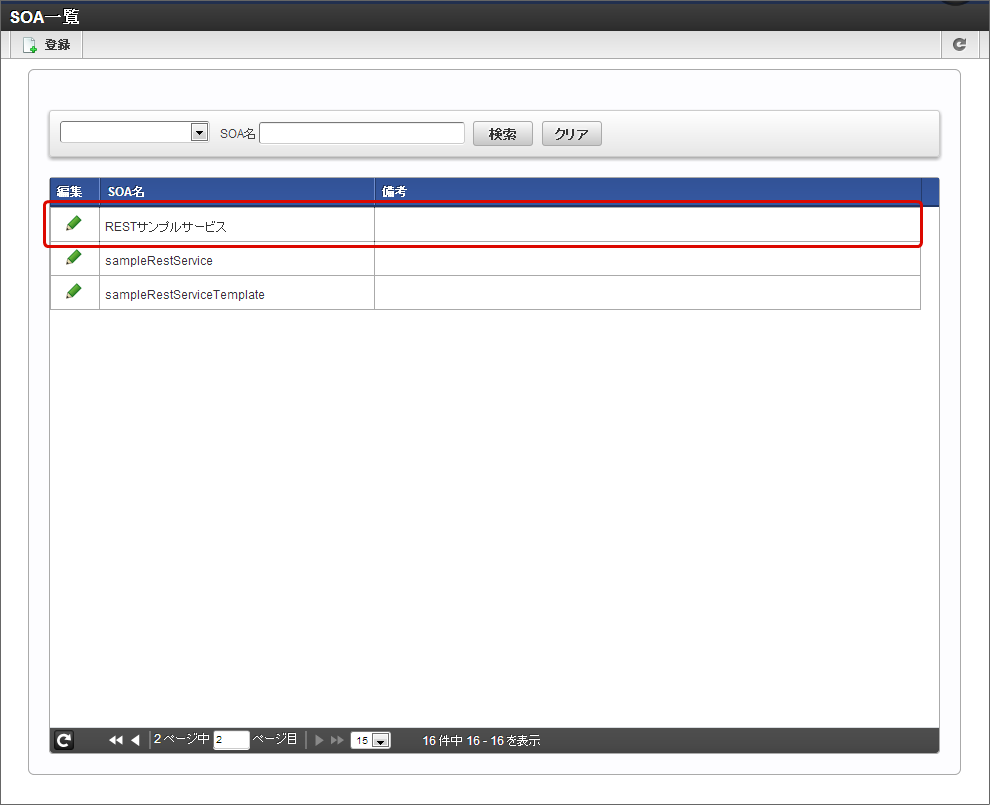
Task: Open the category dropdown beside SOA名
Action: 134,132
